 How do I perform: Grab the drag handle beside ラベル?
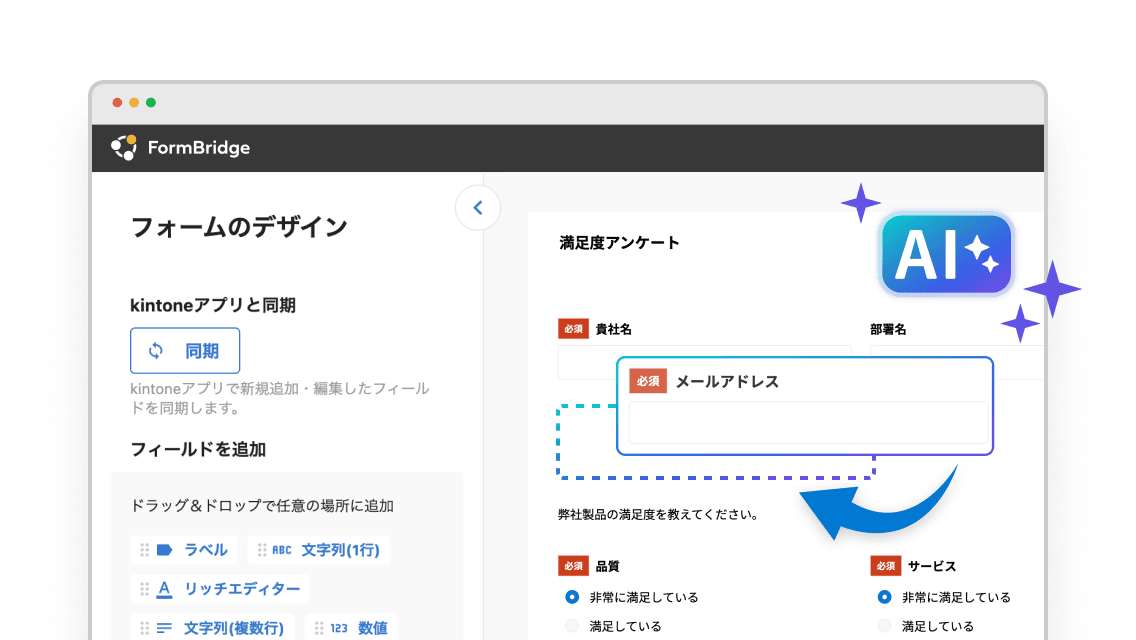pyautogui.click(x=145, y=550)
